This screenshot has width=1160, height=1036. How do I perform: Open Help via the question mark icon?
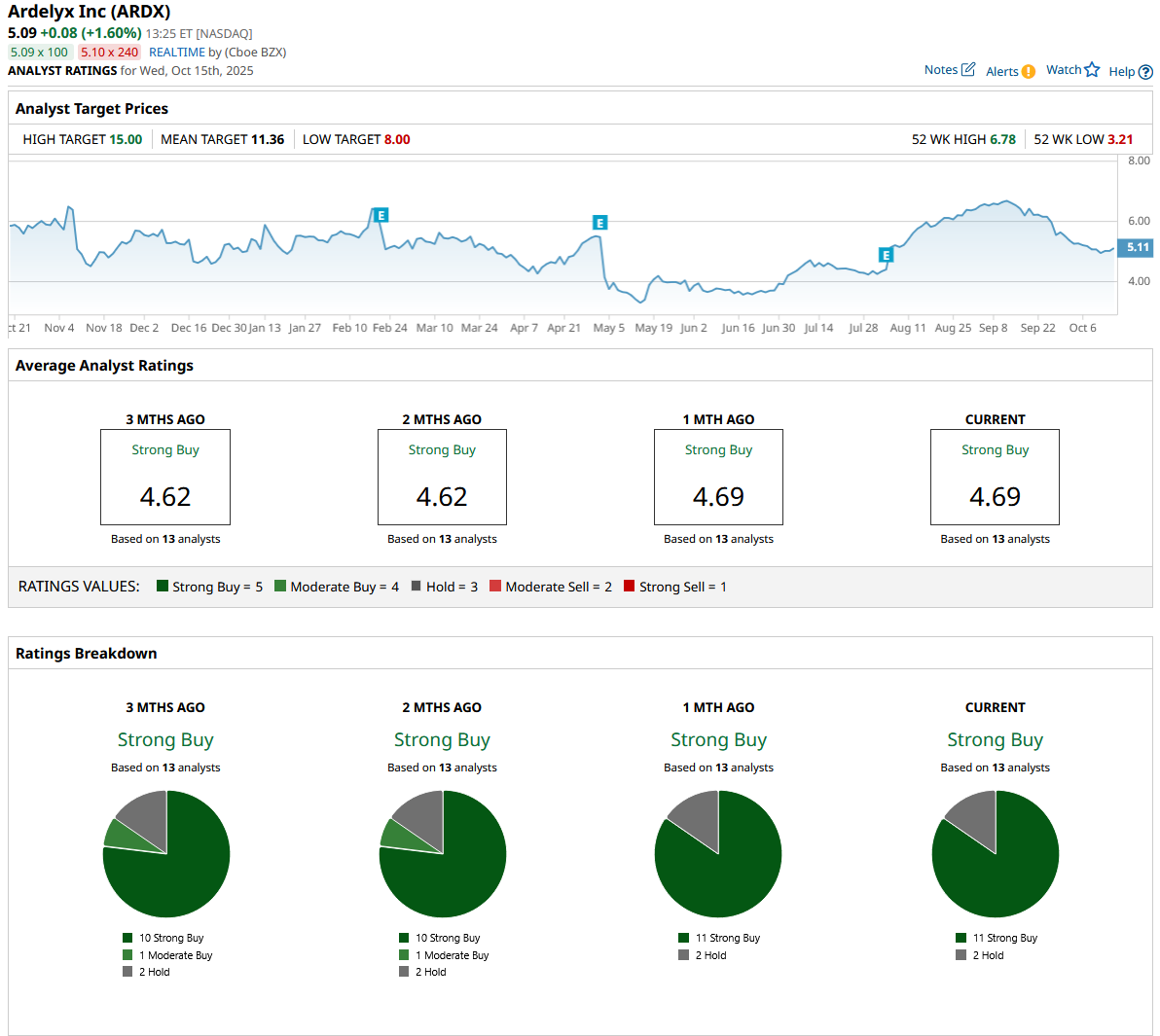(x=1145, y=72)
